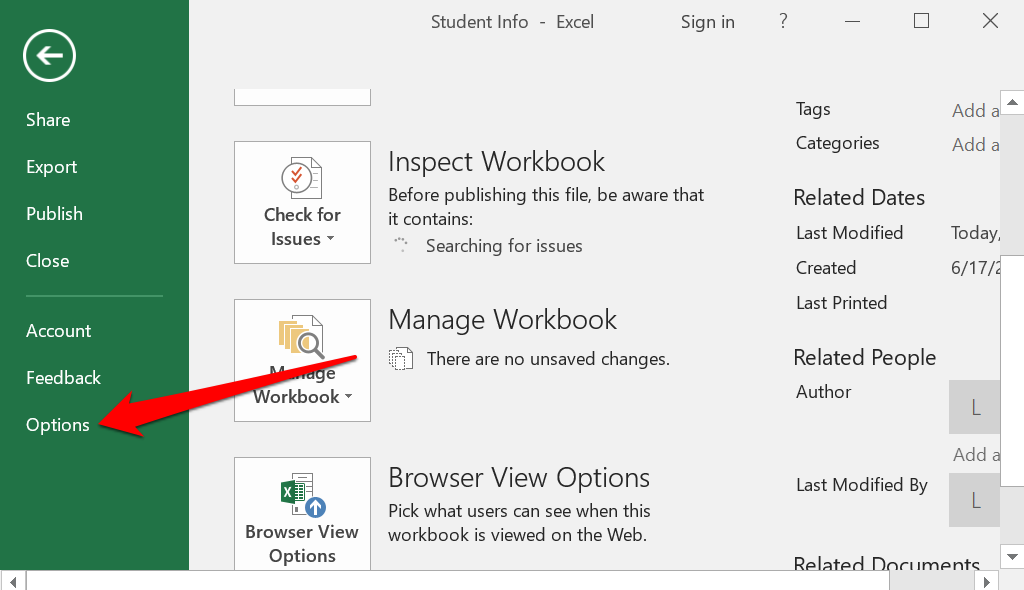Open Options in the left sidebar
This screenshot has height=590, width=1024.
(x=58, y=425)
